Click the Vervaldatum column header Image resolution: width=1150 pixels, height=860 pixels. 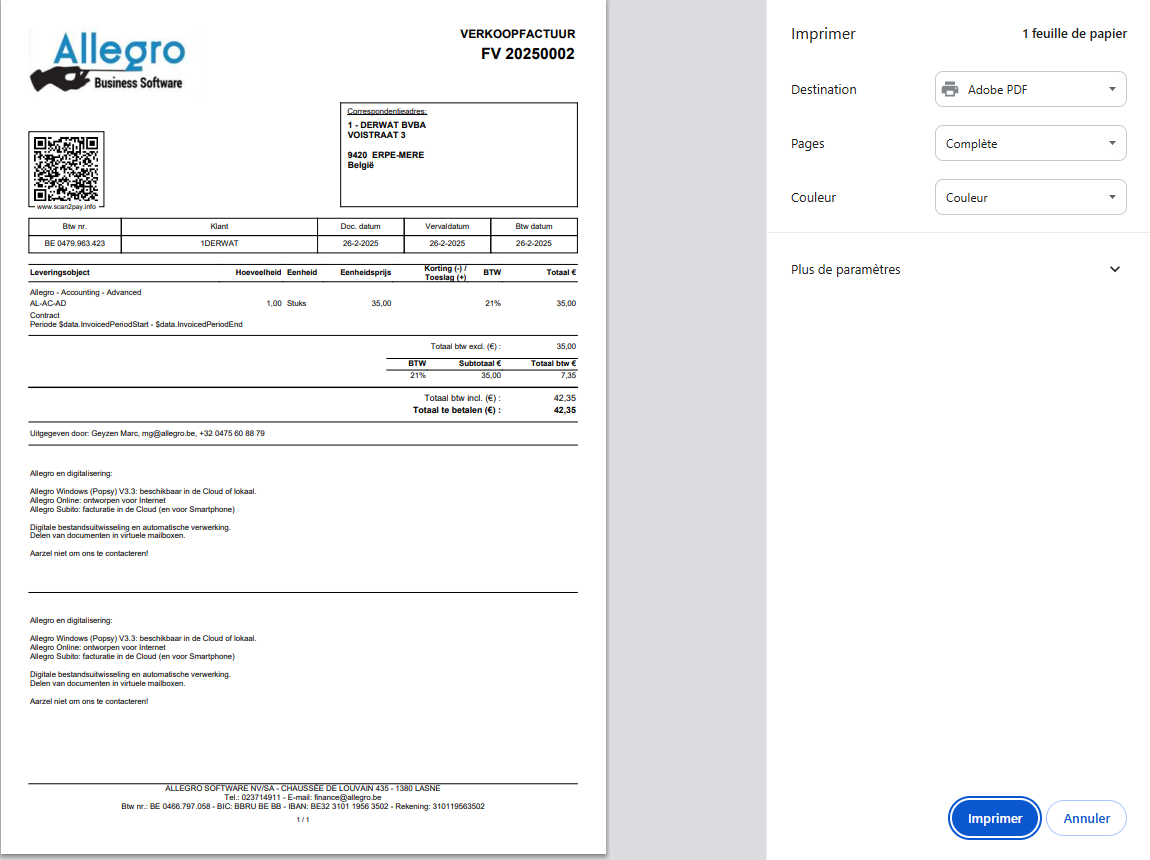point(447,227)
